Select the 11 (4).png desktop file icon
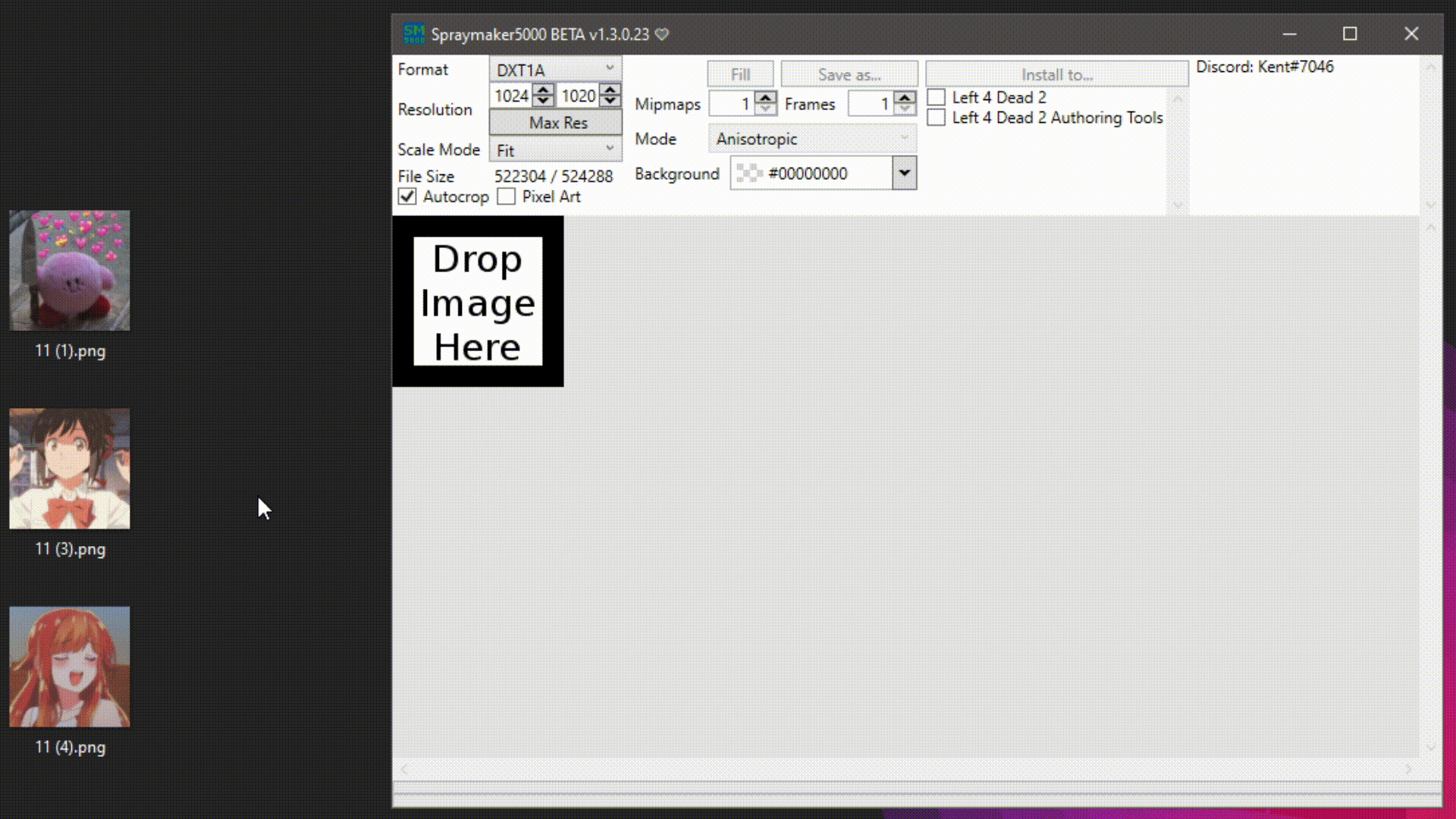This screenshot has width=1456, height=819. pyautogui.click(x=70, y=667)
